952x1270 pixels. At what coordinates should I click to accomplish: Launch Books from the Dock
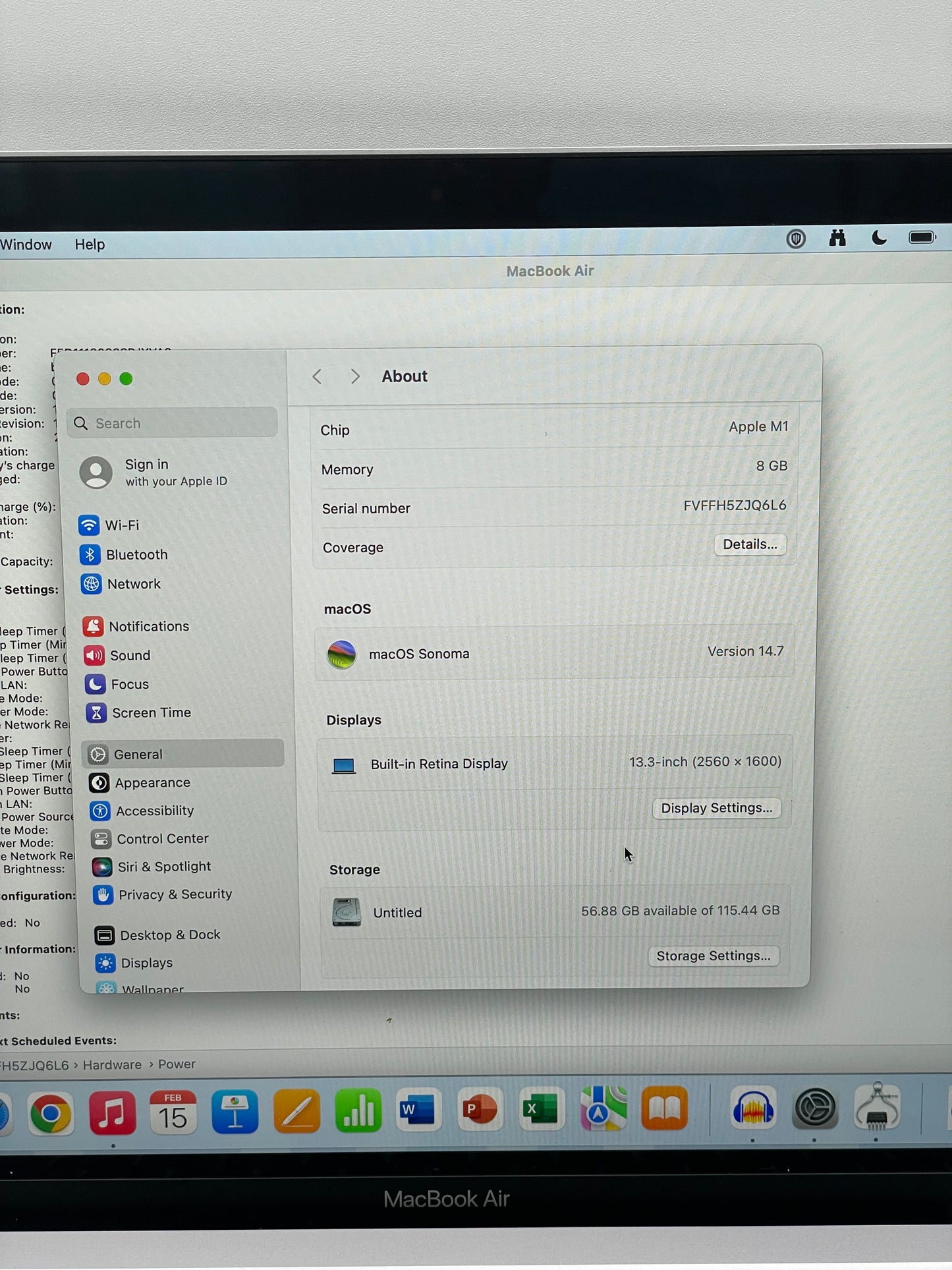[665, 1109]
